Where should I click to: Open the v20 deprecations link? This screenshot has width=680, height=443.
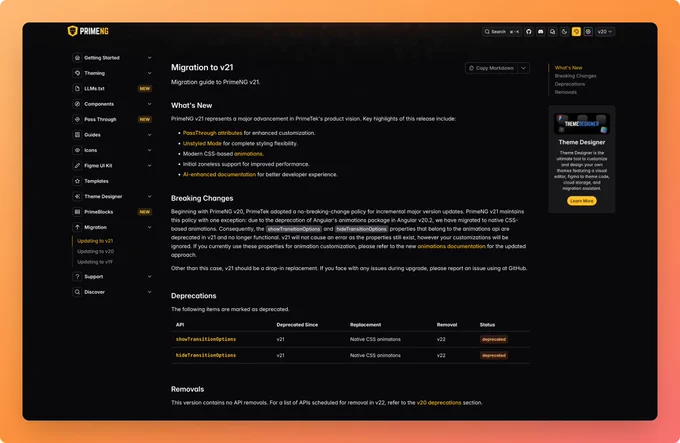(439, 403)
